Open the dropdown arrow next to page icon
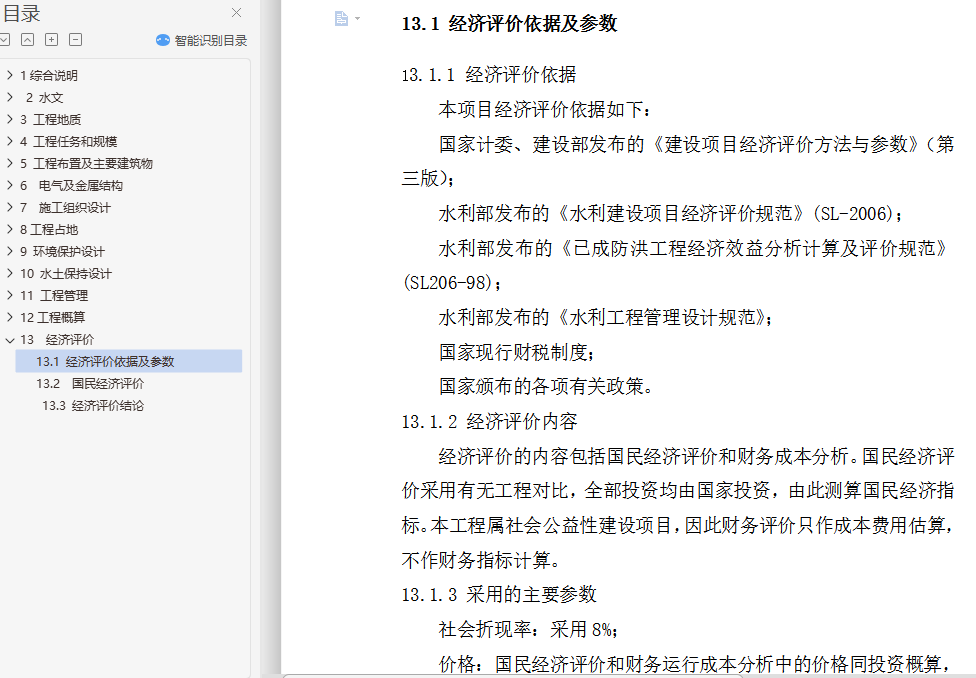The image size is (976, 678). pos(357,19)
